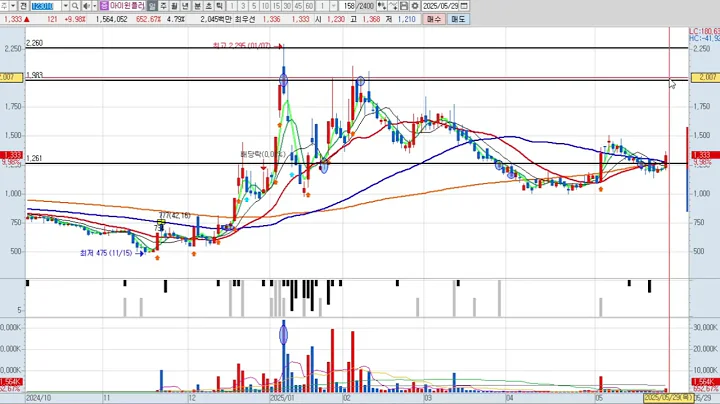
Task: Click the red 1,333 current price tag on right axis
Action: (x=705, y=155)
